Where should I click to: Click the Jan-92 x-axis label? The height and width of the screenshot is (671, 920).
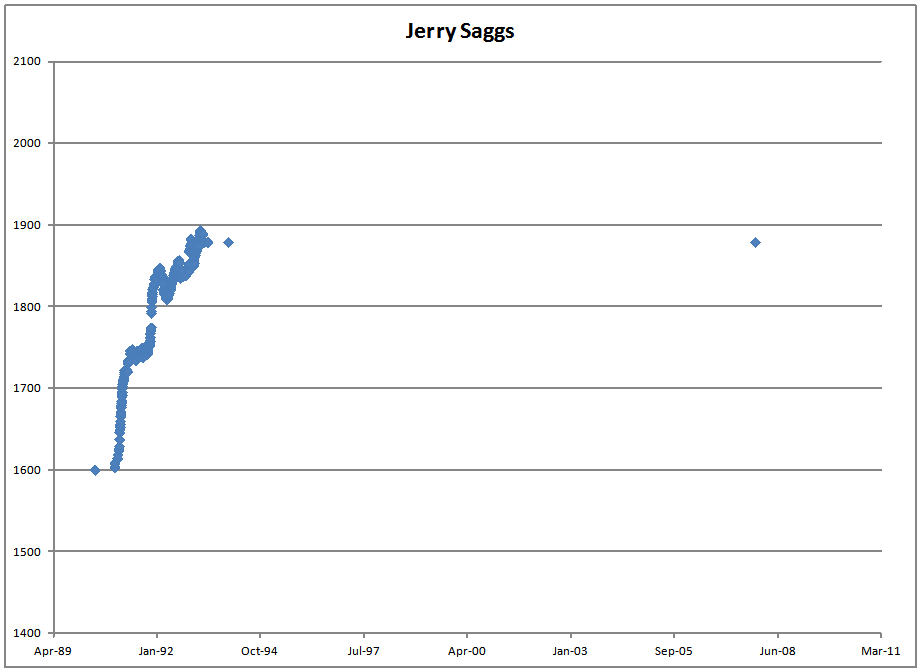click(x=156, y=650)
